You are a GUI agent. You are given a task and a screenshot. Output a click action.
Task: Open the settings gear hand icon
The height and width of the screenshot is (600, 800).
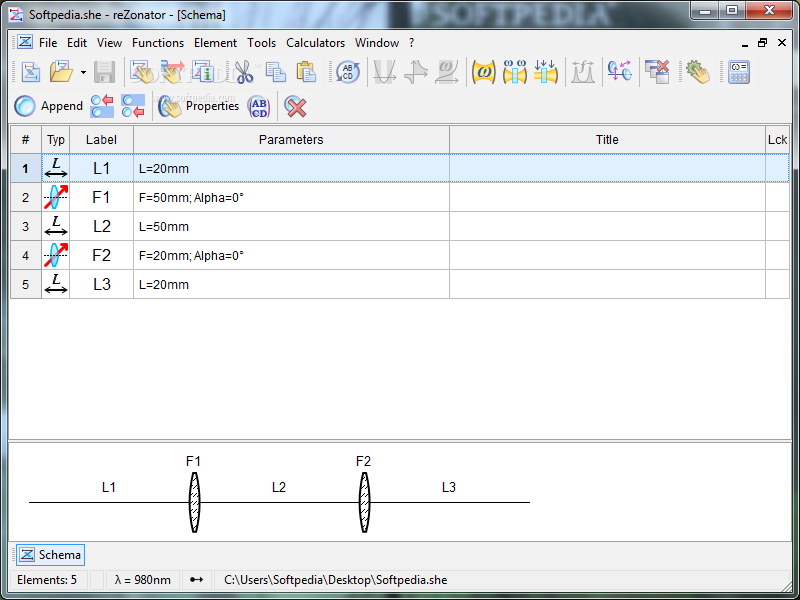pyautogui.click(x=698, y=72)
